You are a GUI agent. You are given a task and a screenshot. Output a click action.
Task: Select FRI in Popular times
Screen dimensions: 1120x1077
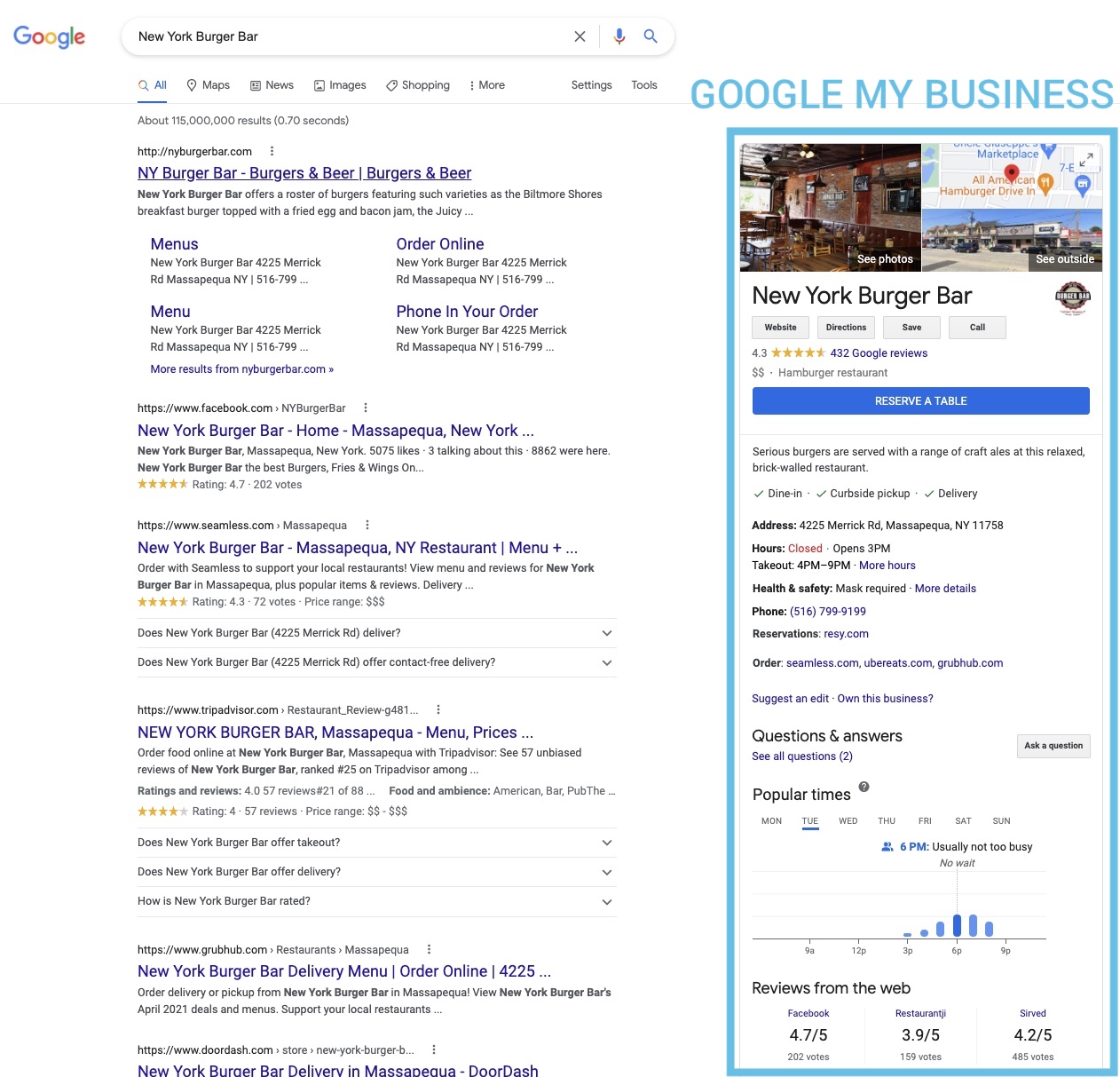(925, 821)
